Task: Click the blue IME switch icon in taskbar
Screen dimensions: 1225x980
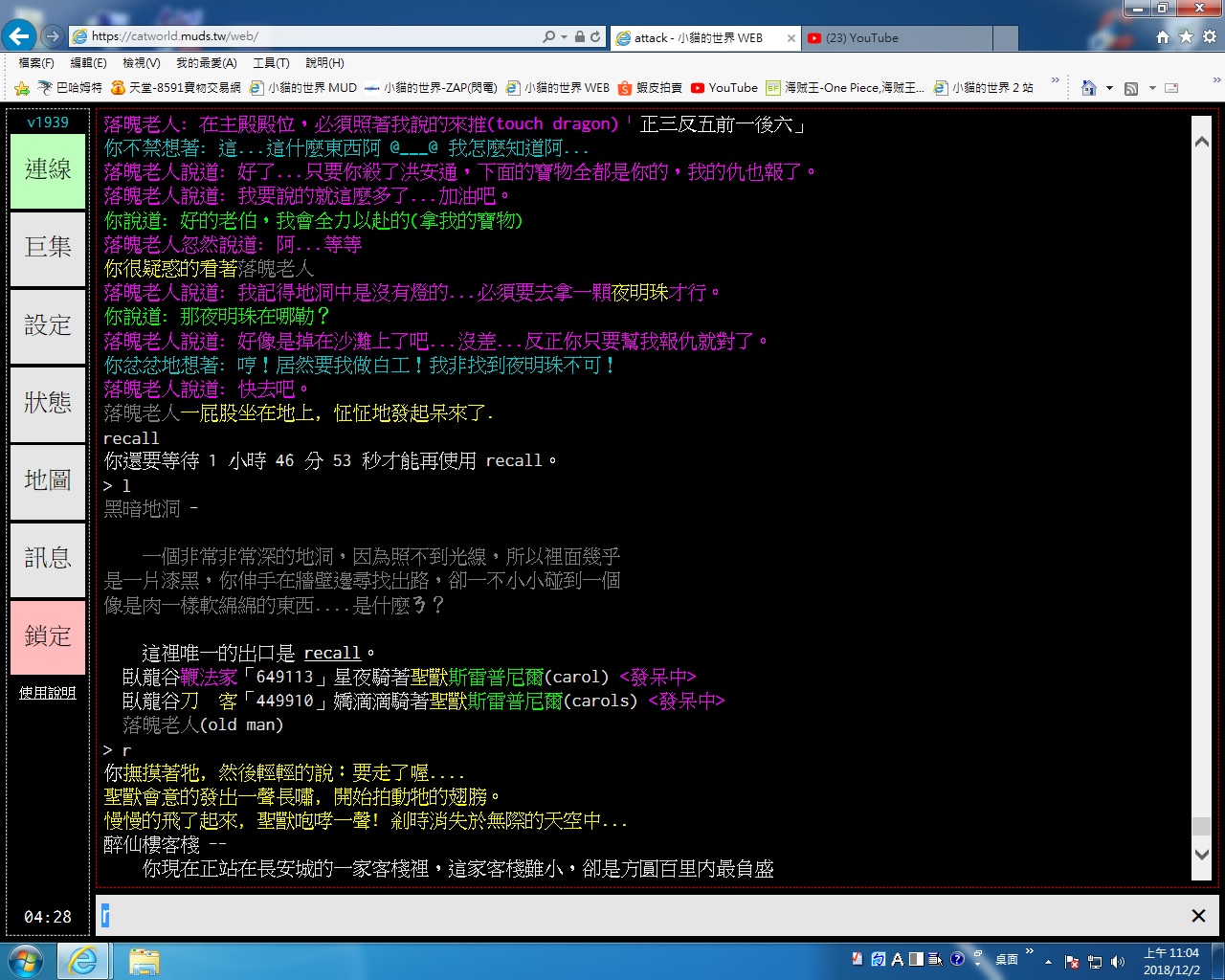Action: point(879,959)
